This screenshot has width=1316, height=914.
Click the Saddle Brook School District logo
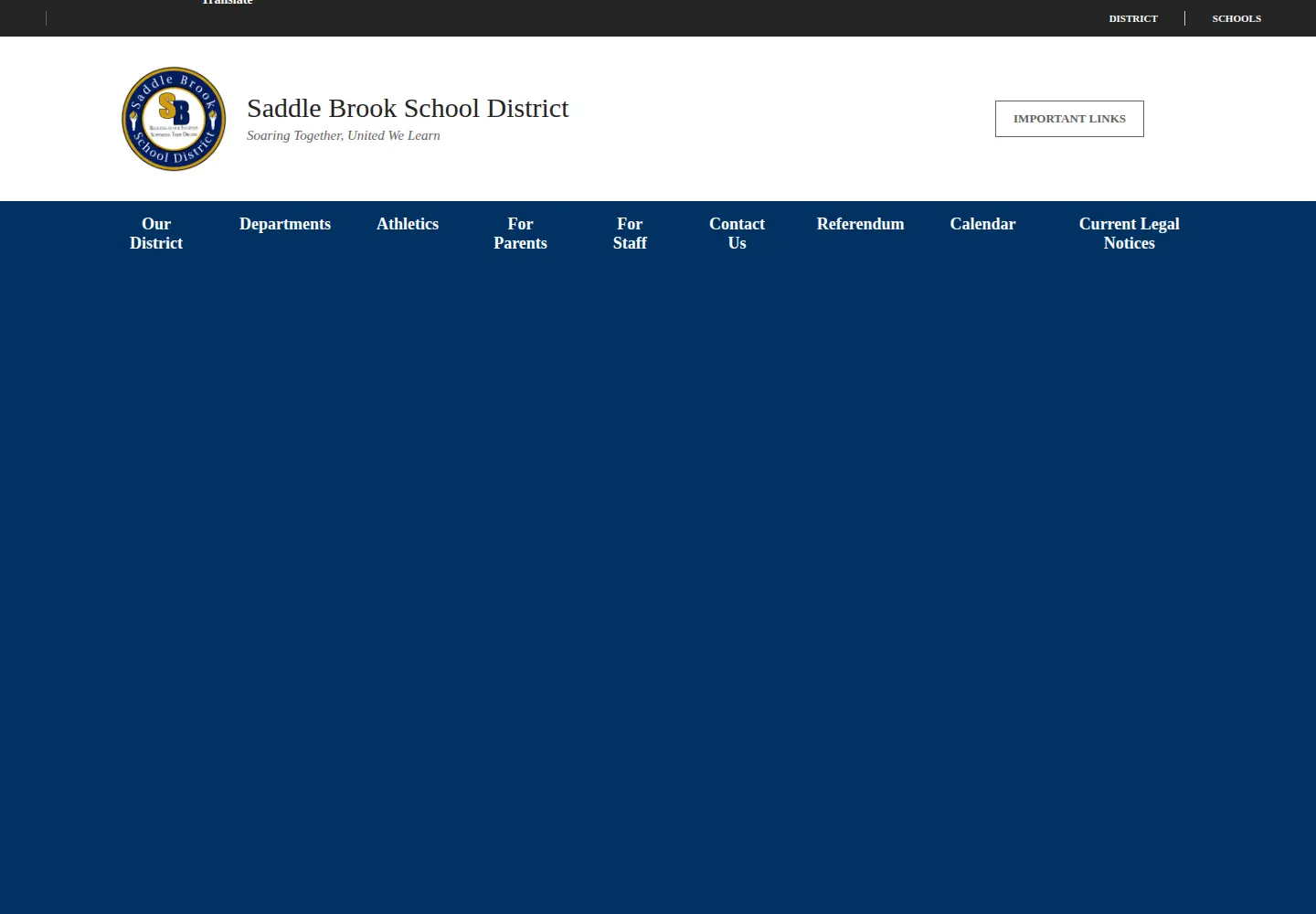coord(174,119)
